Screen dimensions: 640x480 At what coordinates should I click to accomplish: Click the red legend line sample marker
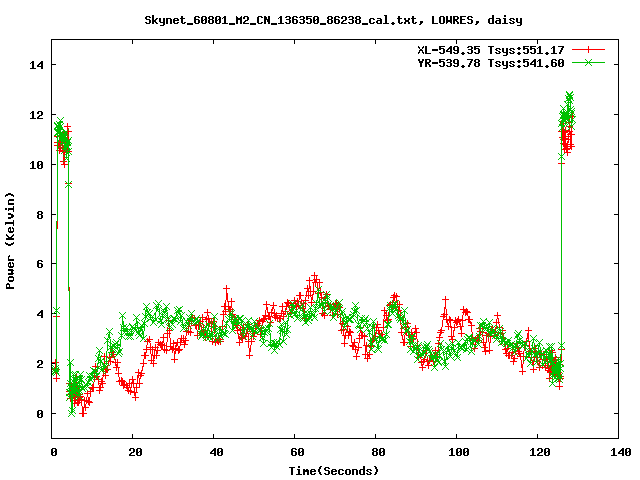click(588, 50)
